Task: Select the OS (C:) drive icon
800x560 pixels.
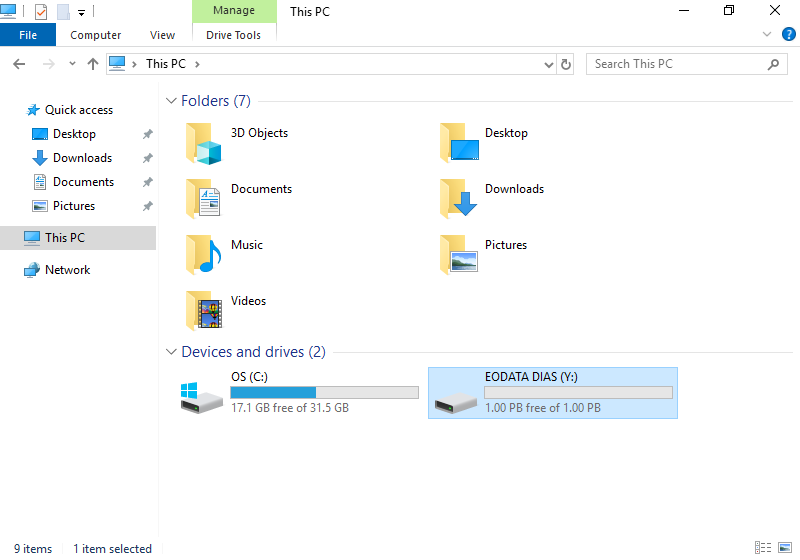Action: (202, 397)
